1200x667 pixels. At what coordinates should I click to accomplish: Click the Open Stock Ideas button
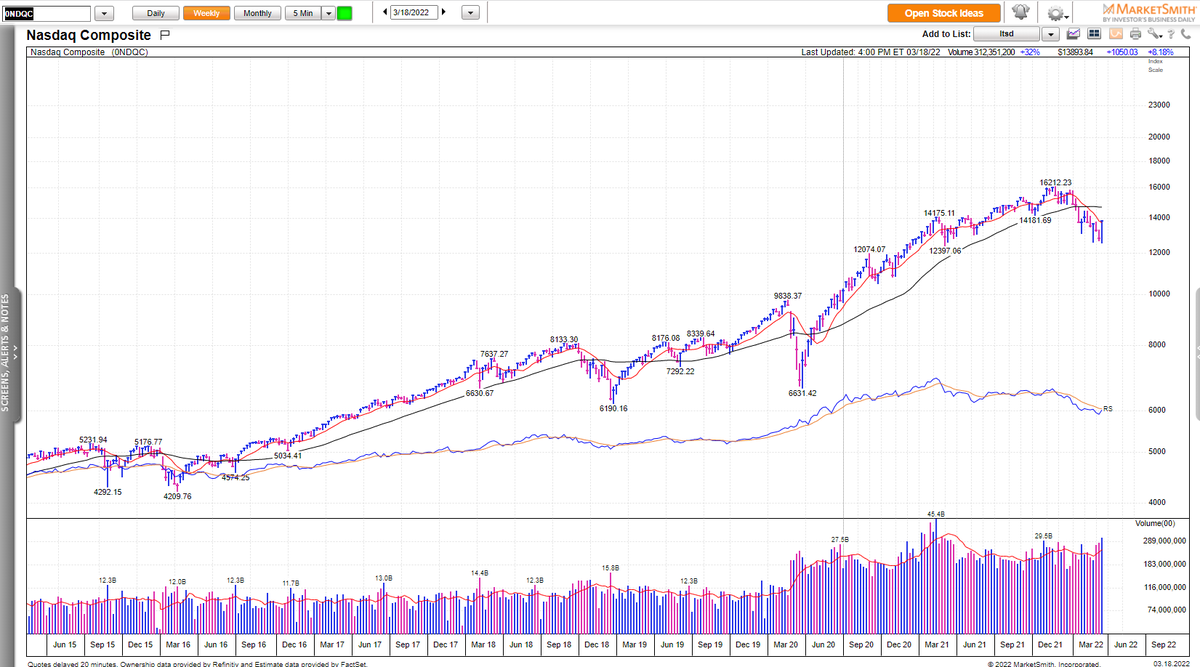point(941,13)
